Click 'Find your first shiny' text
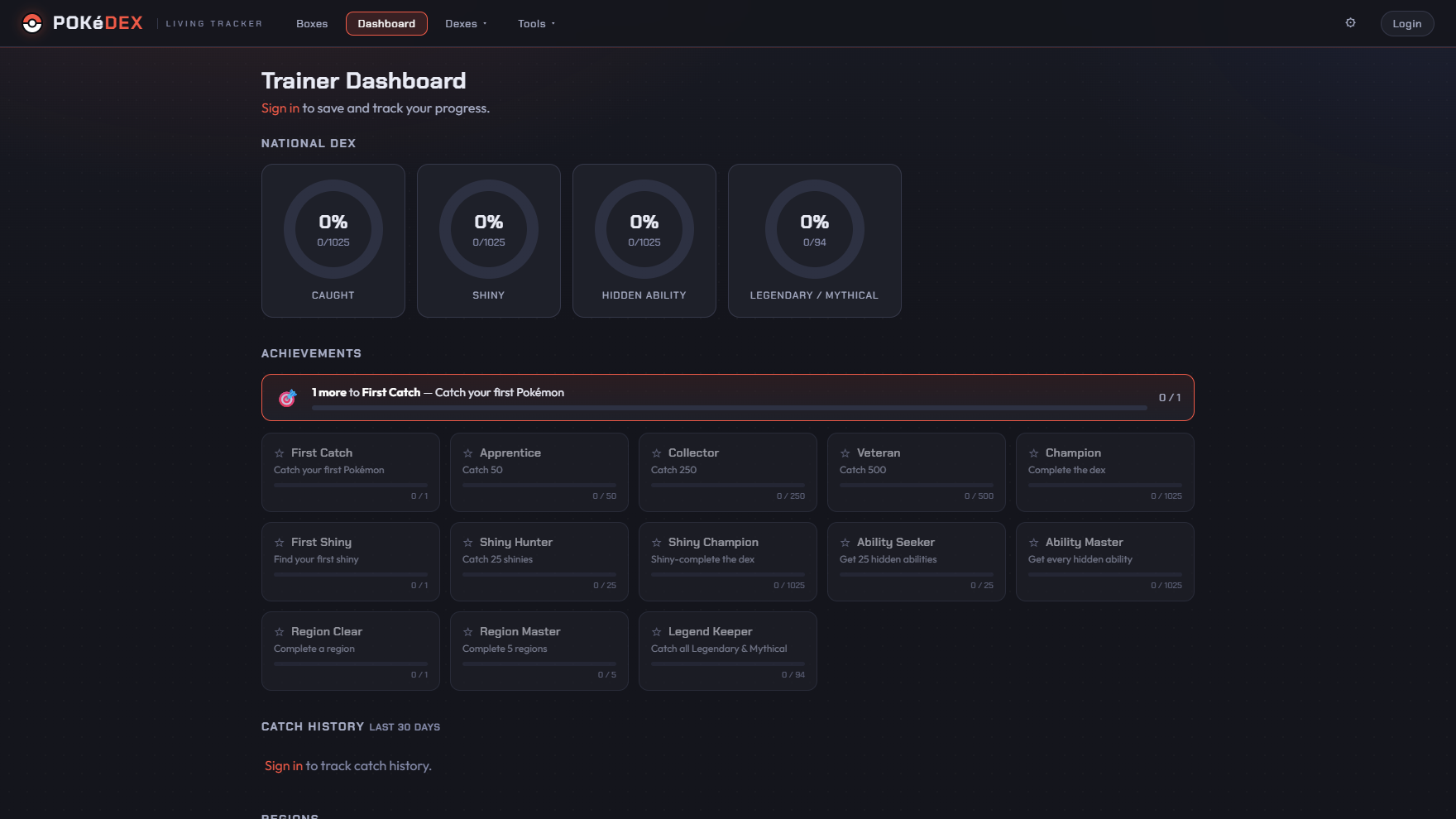Viewport: 1456px width, 819px height. (x=316, y=559)
